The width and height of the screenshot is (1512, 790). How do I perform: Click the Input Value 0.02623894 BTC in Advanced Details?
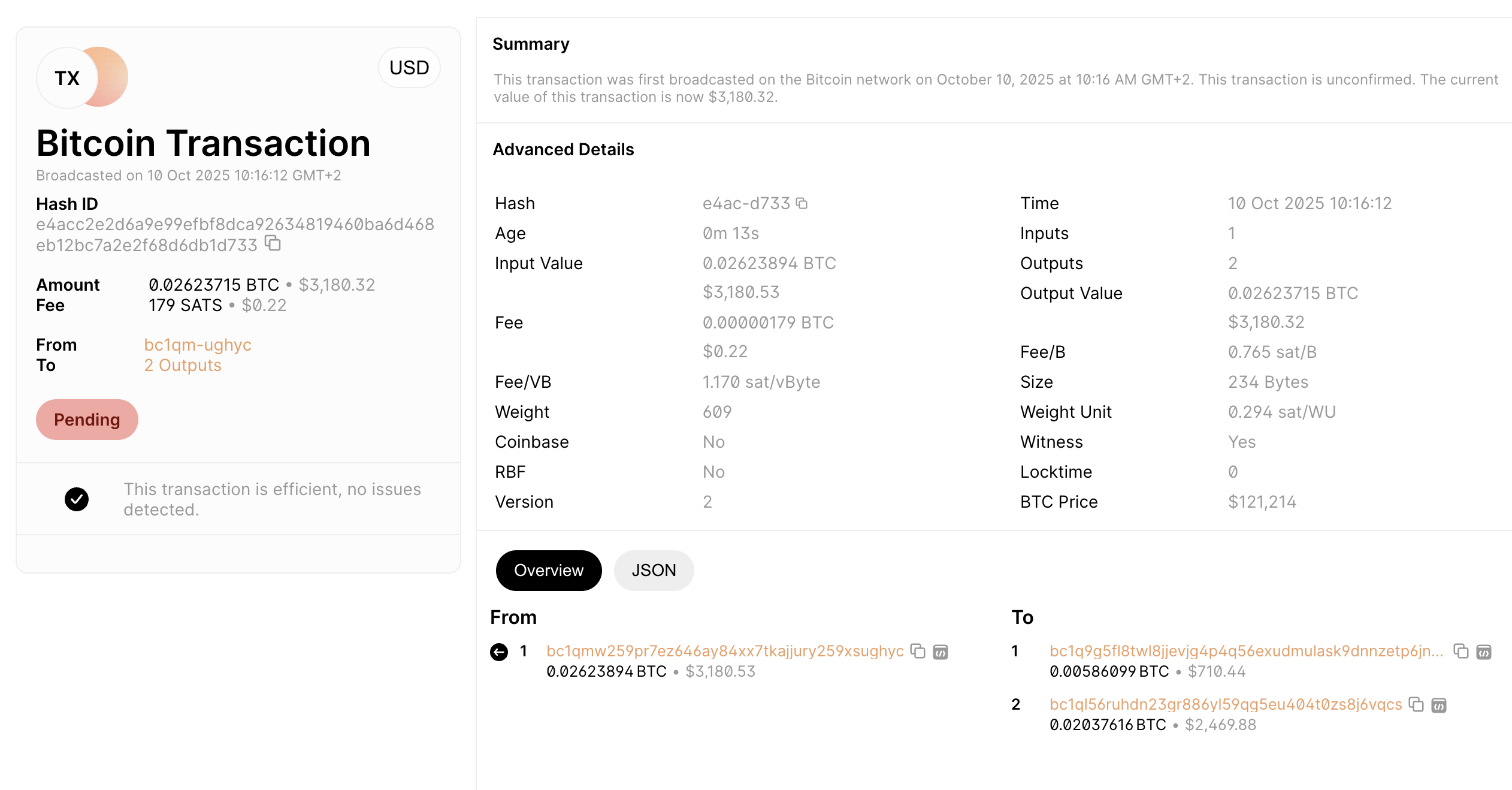click(769, 263)
